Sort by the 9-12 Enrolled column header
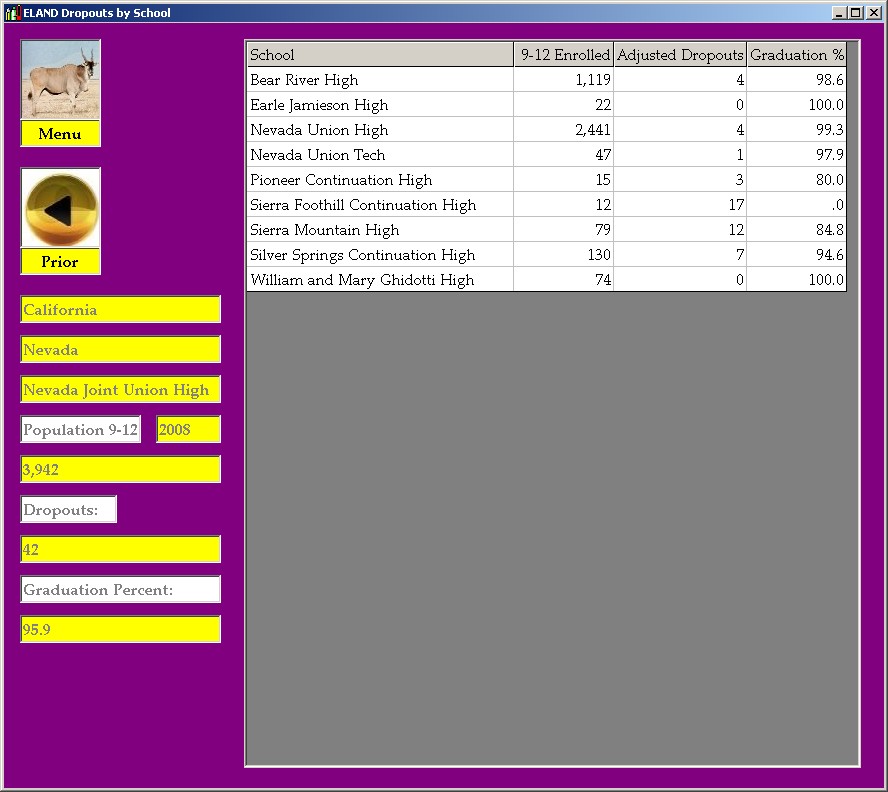The width and height of the screenshot is (888, 792). point(563,54)
